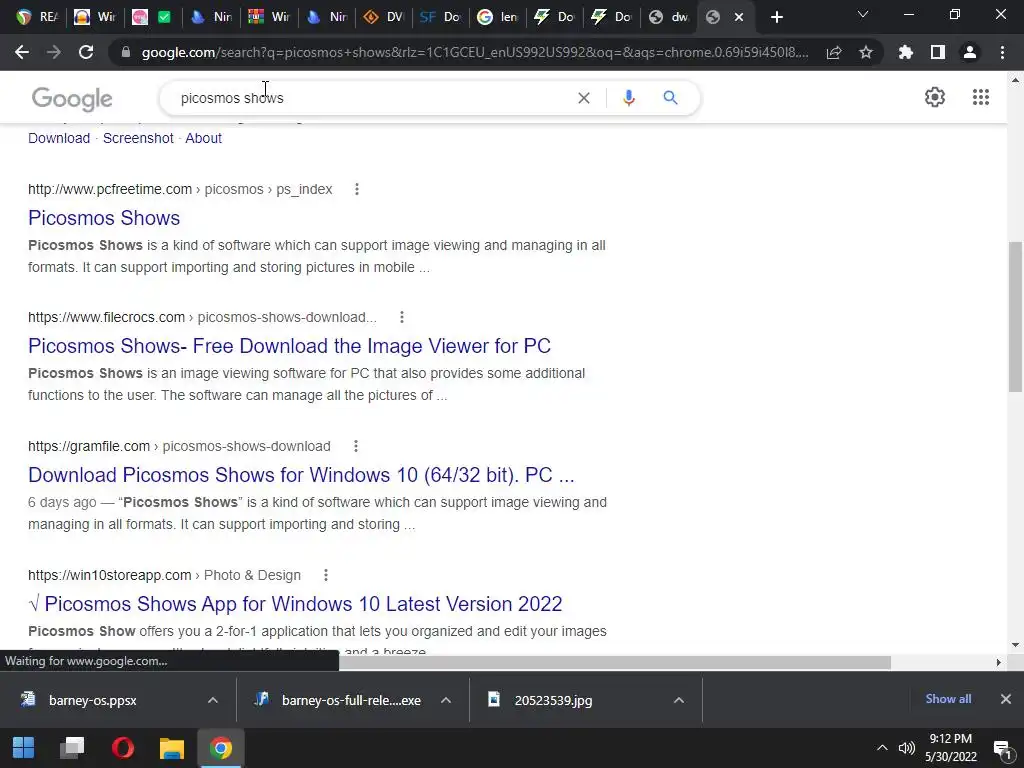
Task: Click the forward navigation arrow
Action: pos(54,52)
